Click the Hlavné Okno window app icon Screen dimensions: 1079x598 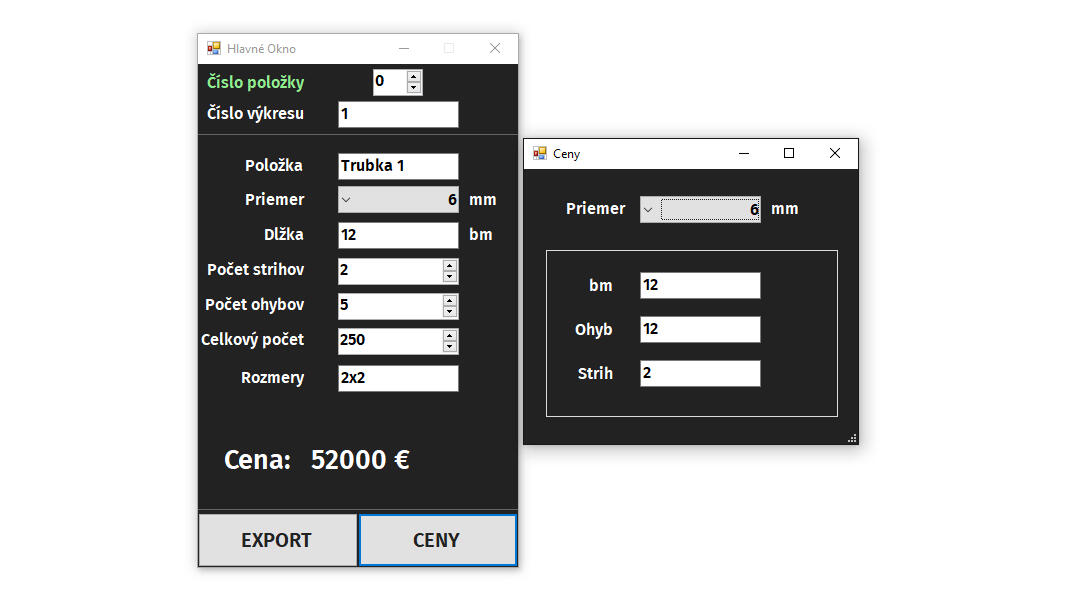pos(213,48)
